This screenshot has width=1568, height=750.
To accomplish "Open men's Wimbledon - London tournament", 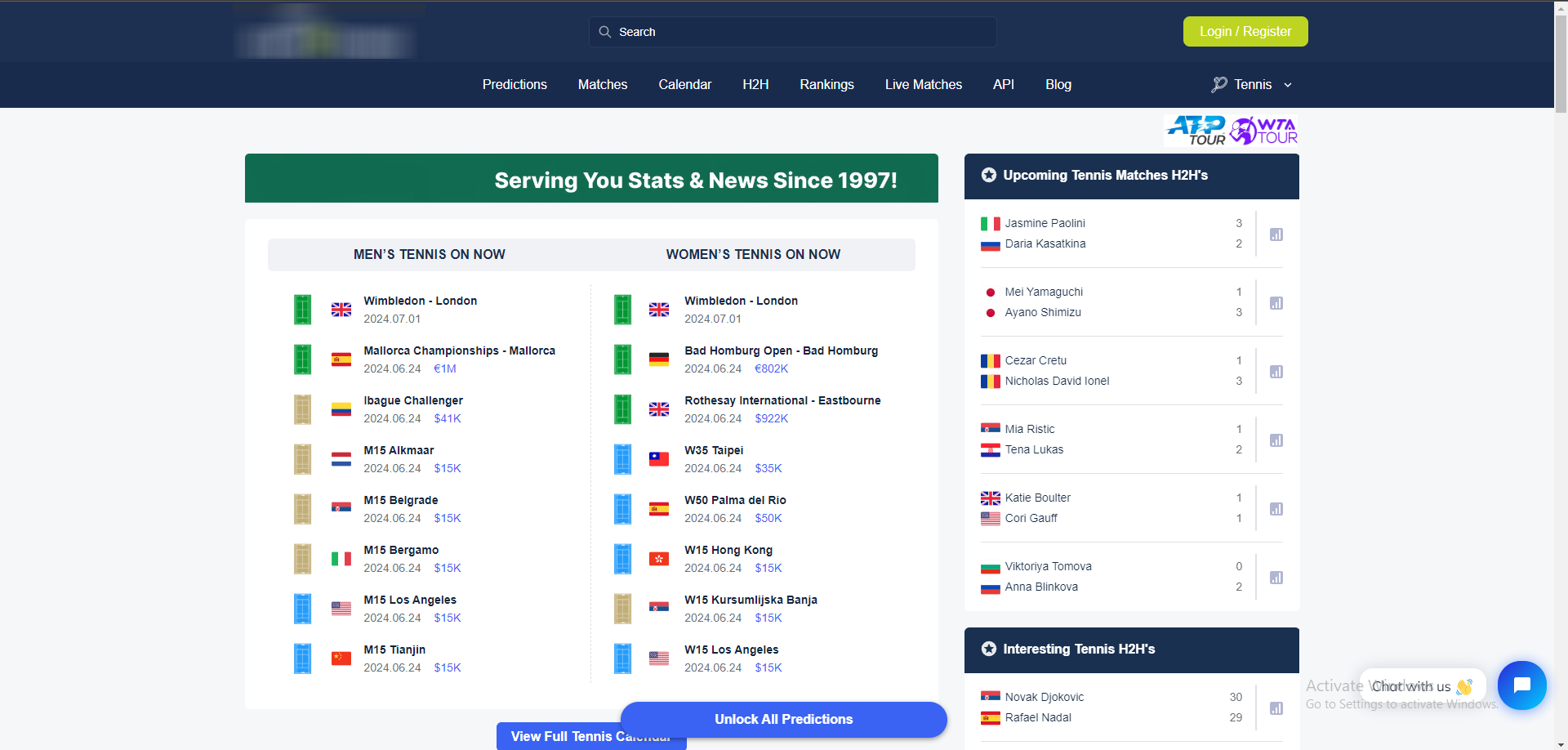I will coord(421,301).
